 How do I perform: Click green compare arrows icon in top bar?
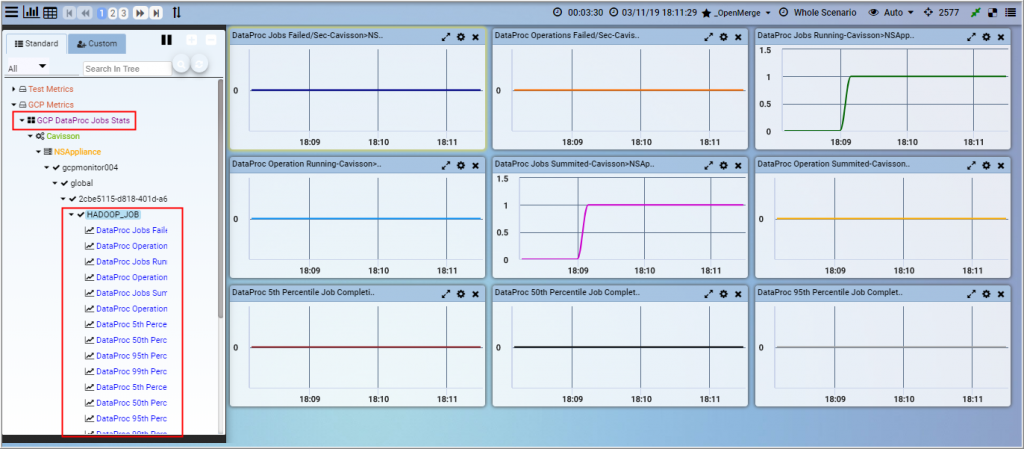pos(976,13)
